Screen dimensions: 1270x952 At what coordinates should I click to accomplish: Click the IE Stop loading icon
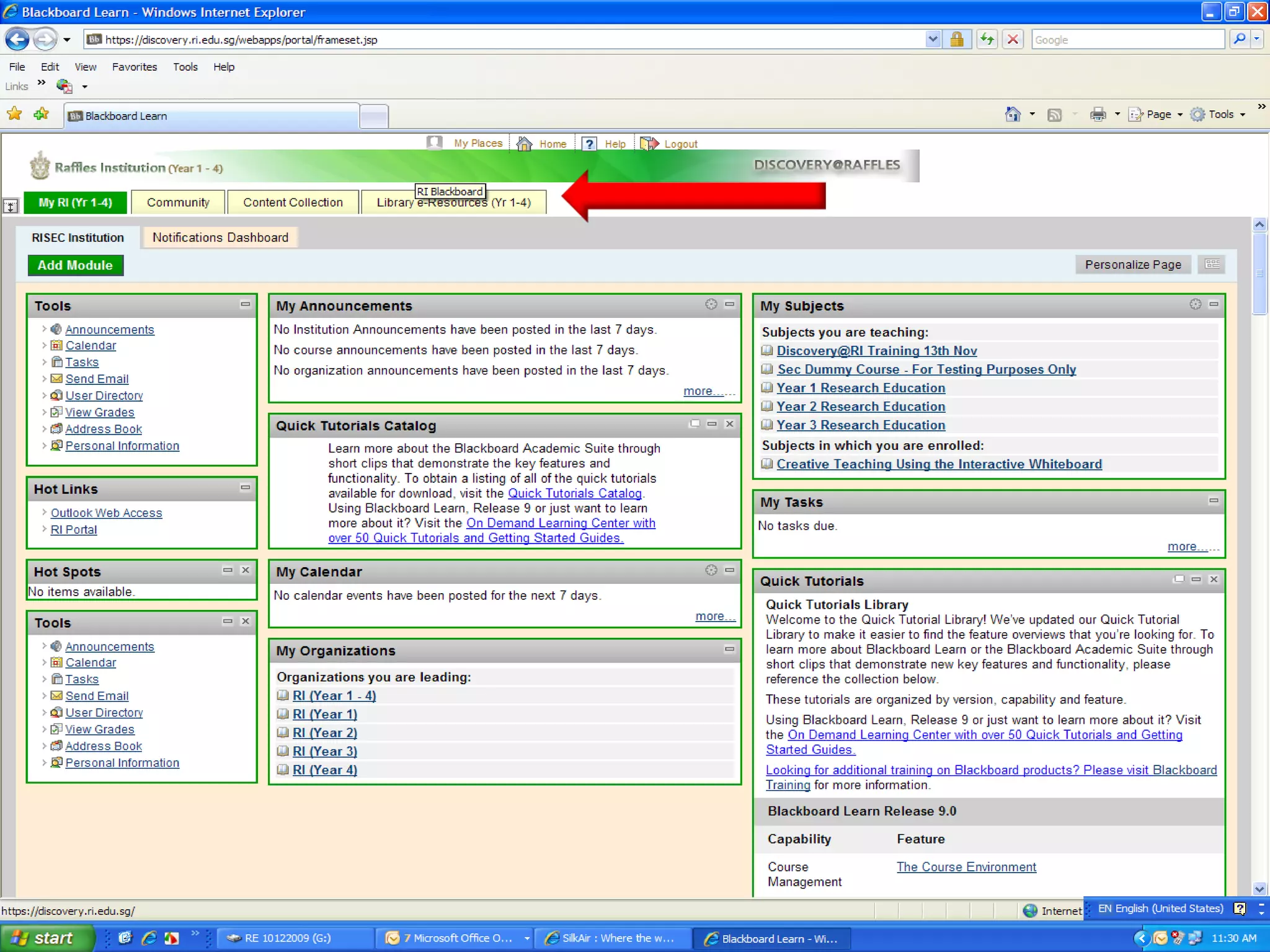tap(1013, 40)
